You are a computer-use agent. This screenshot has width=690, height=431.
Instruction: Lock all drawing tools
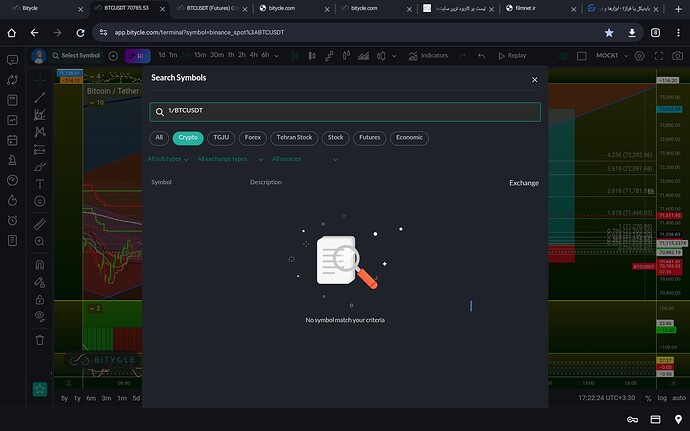tap(40, 300)
